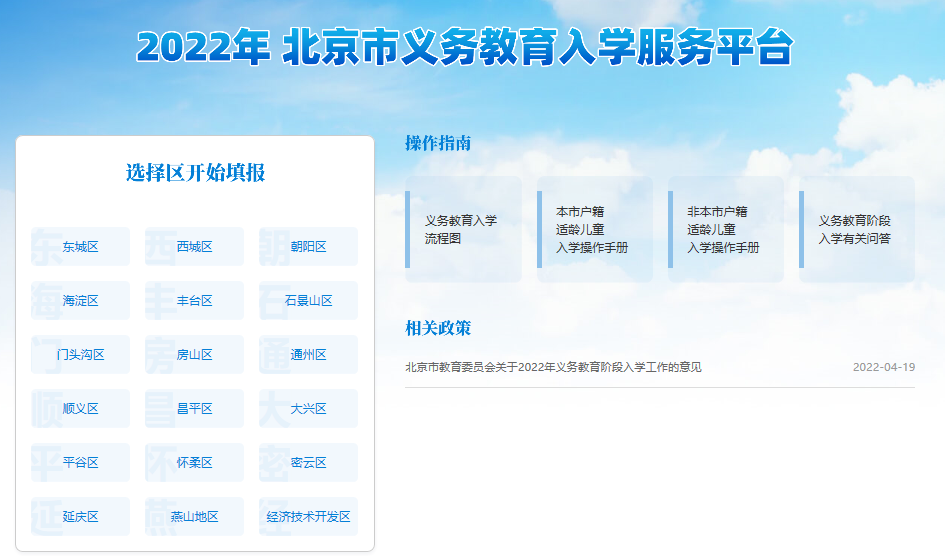This screenshot has height=556, width=945.
Task: Select 西城区 district button
Action: coord(194,246)
